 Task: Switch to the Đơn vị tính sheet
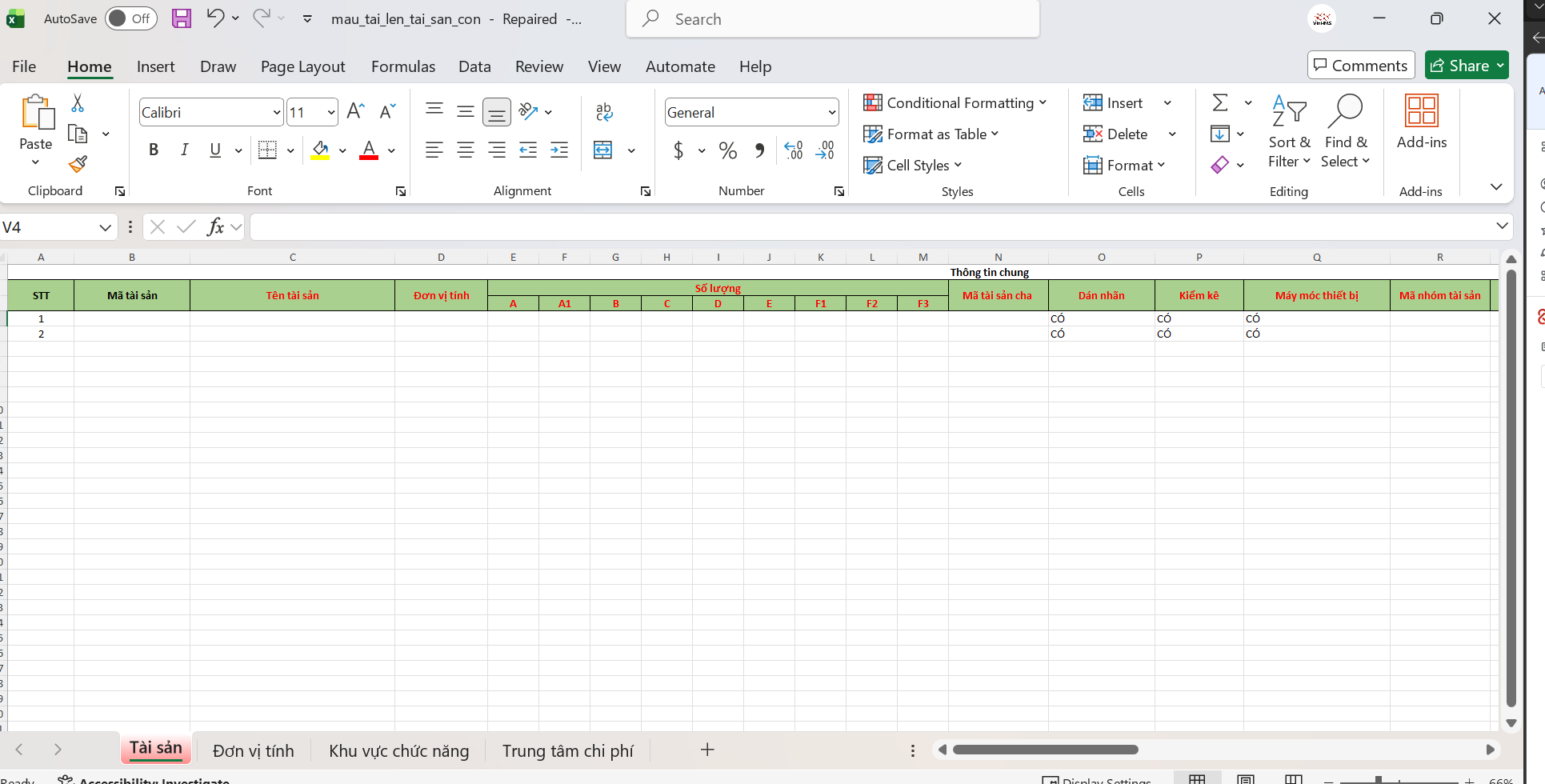coord(253,750)
